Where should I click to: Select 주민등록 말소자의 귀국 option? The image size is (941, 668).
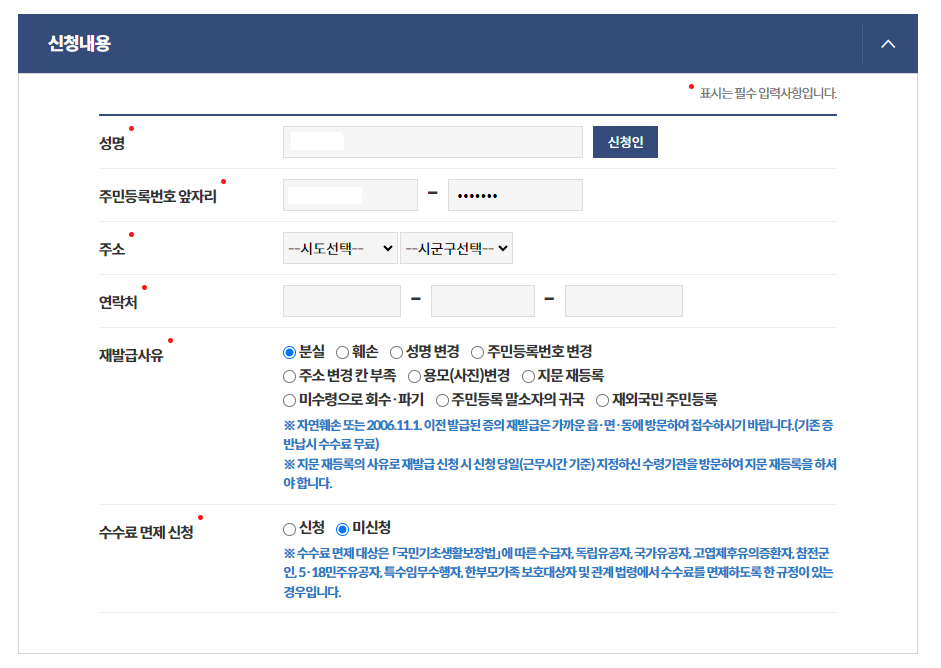pyautogui.click(x=442, y=400)
